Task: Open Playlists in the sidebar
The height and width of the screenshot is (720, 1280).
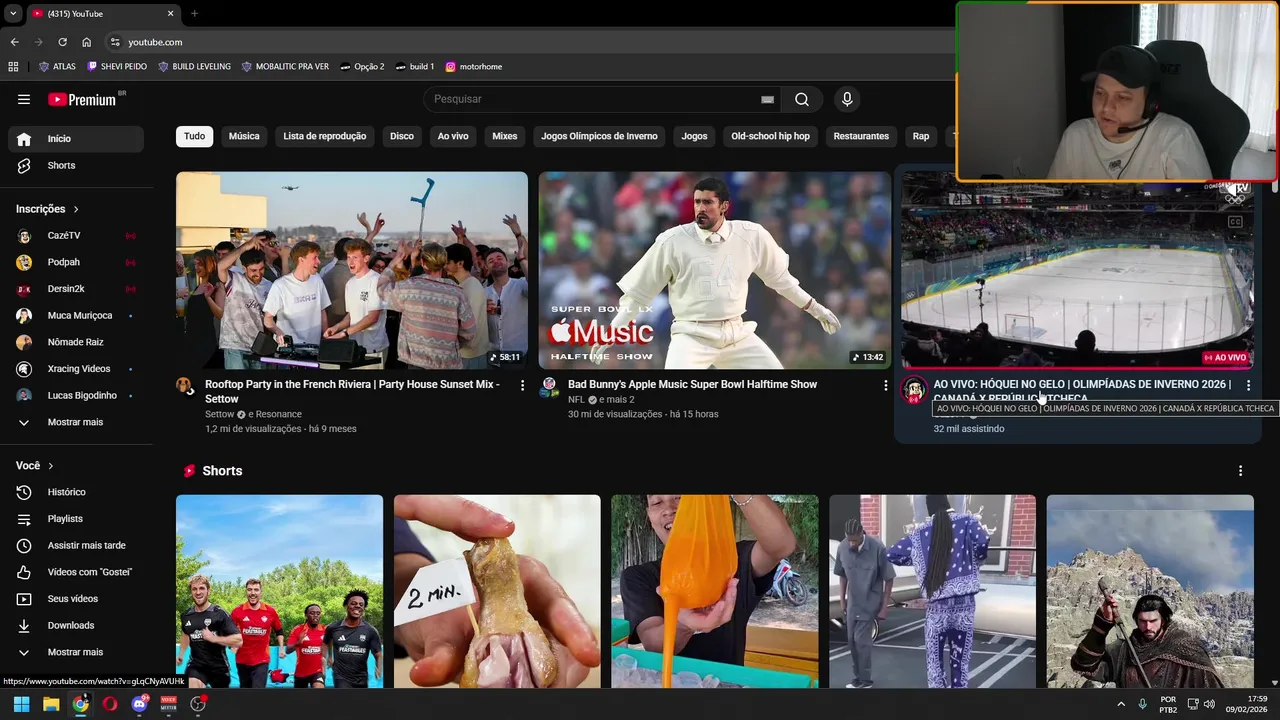Action: 76,519
